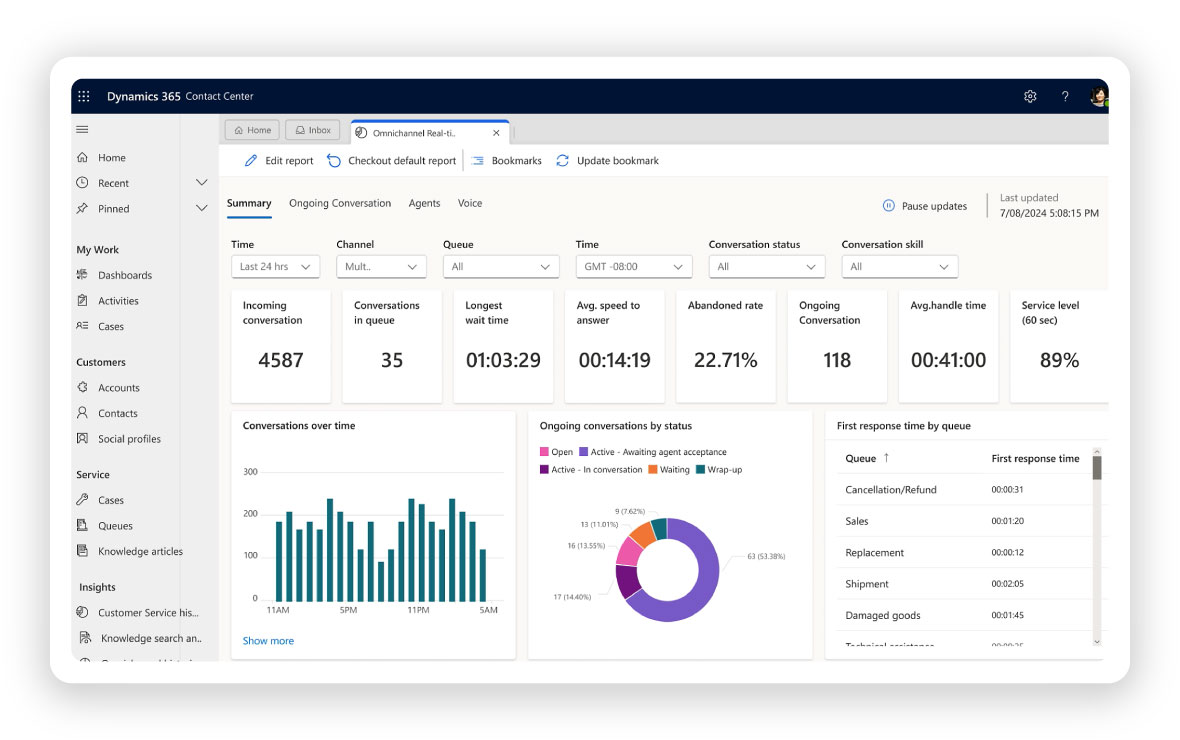Click the Bookmarks list icon
The height and width of the screenshot is (740, 1180).
477,160
